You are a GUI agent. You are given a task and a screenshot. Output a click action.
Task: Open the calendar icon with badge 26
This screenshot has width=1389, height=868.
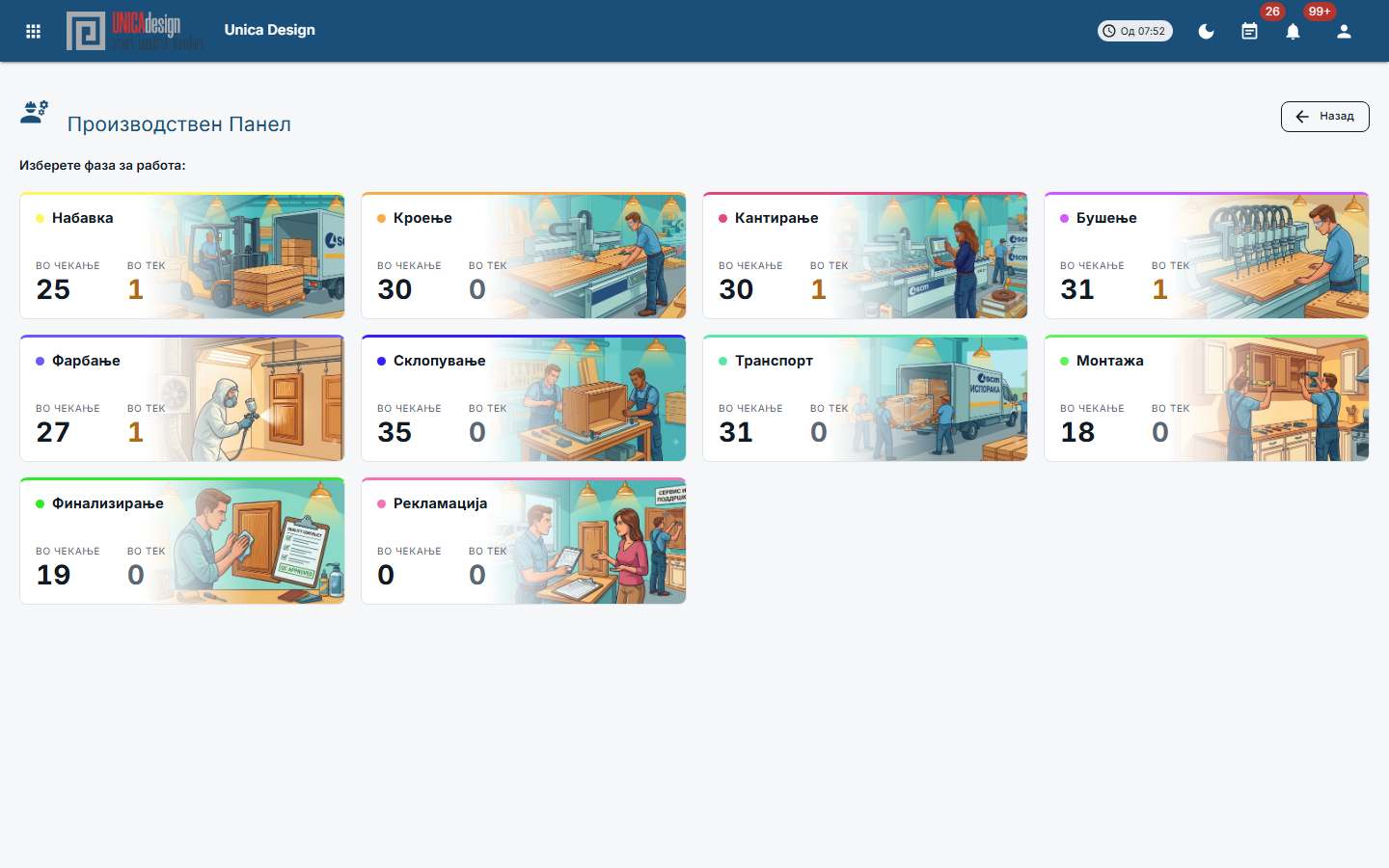1249,31
